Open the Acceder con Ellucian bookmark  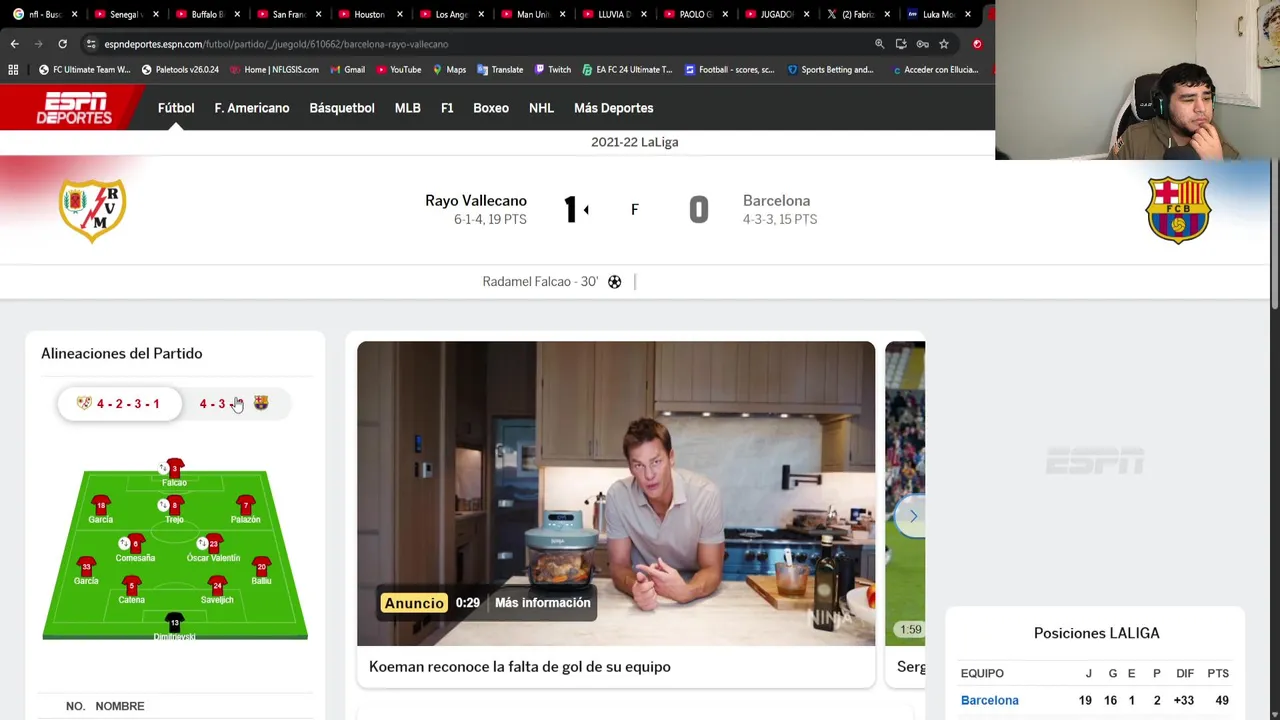[x=935, y=70]
